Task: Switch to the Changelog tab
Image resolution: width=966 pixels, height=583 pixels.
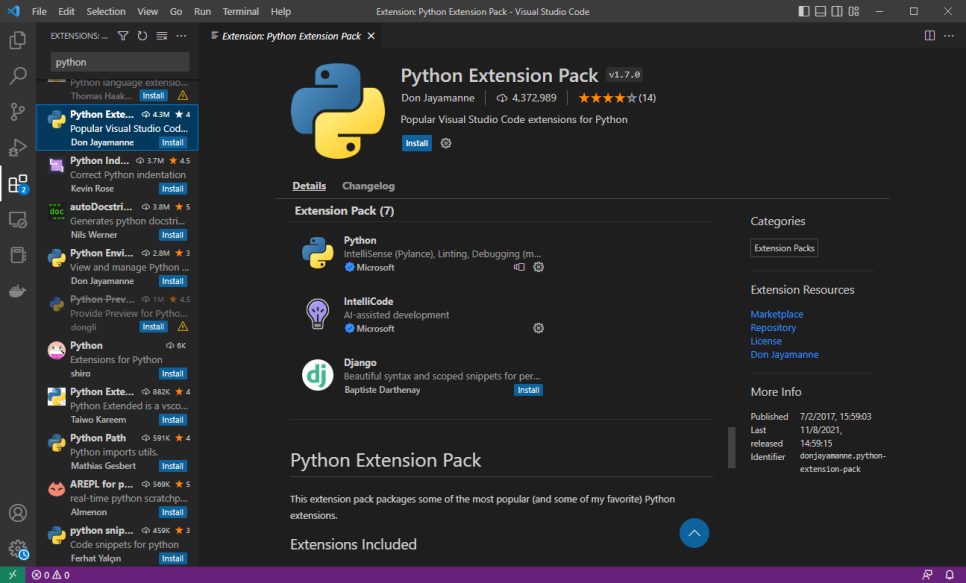Action: (x=368, y=186)
